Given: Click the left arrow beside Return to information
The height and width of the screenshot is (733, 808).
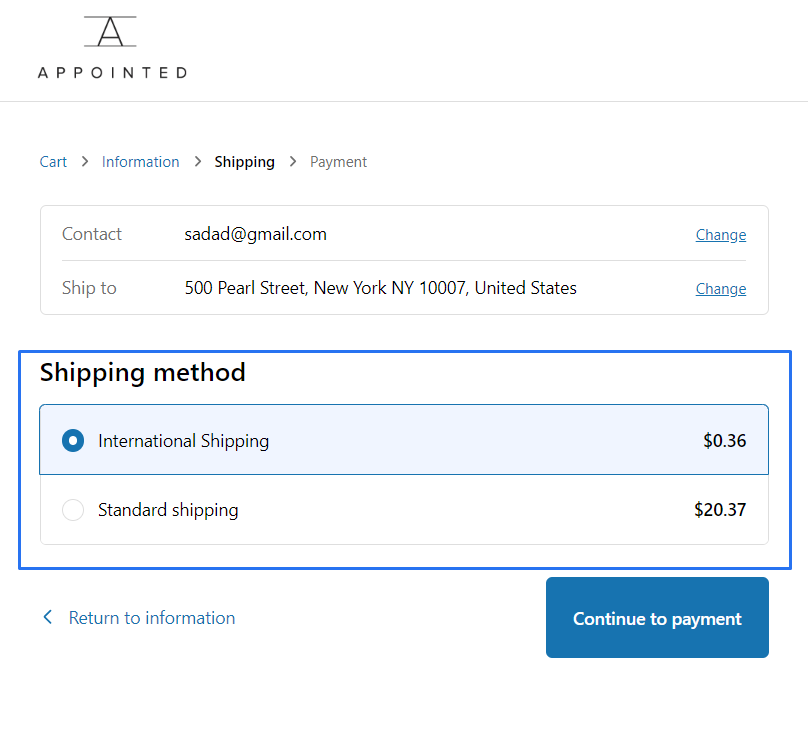Looking at the screenshot, I should pyautogui.click(x=47, y=618).
